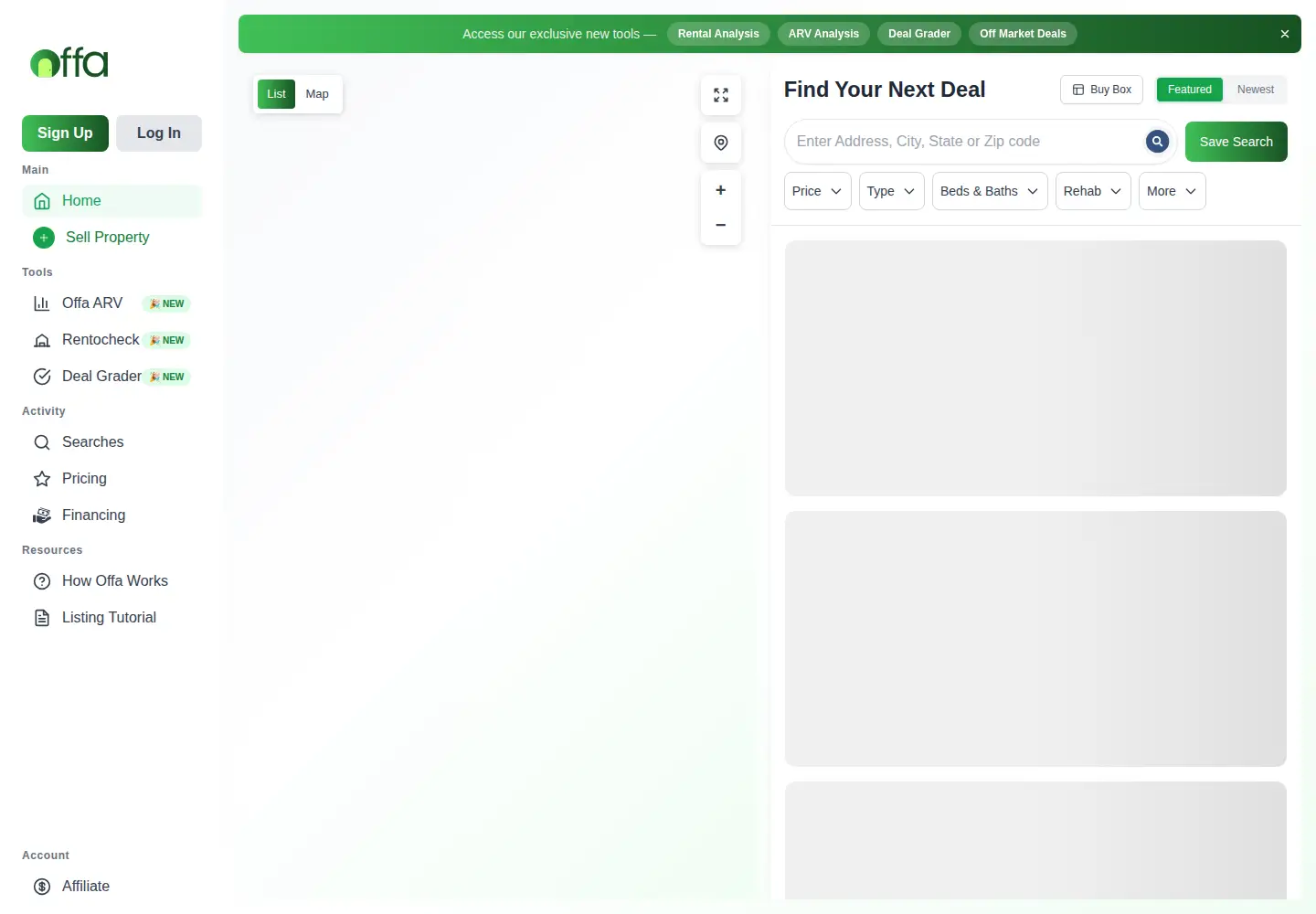The width and height of the screenshot is (1316, 914).
Task: Click the map location pin button
Action: [721, 143]
